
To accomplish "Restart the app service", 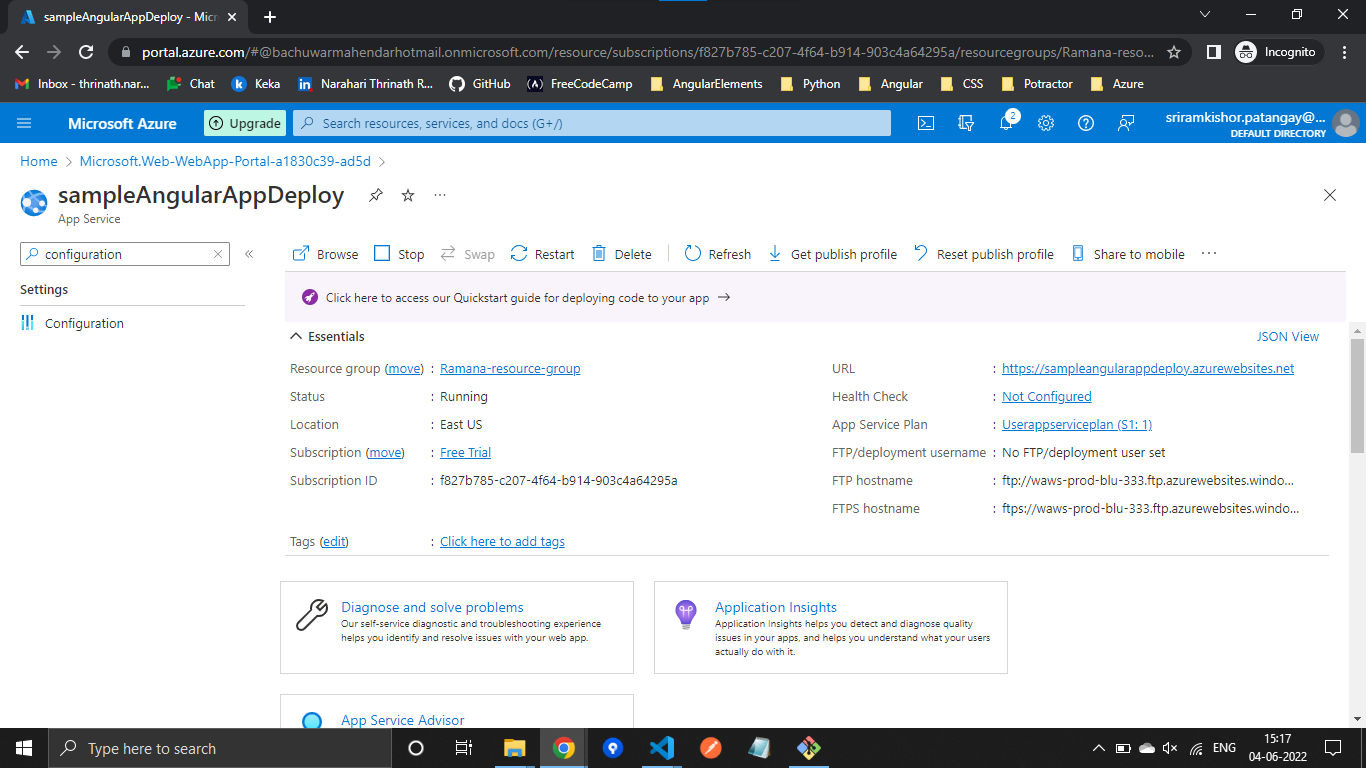I will click(x=542, y=254).
